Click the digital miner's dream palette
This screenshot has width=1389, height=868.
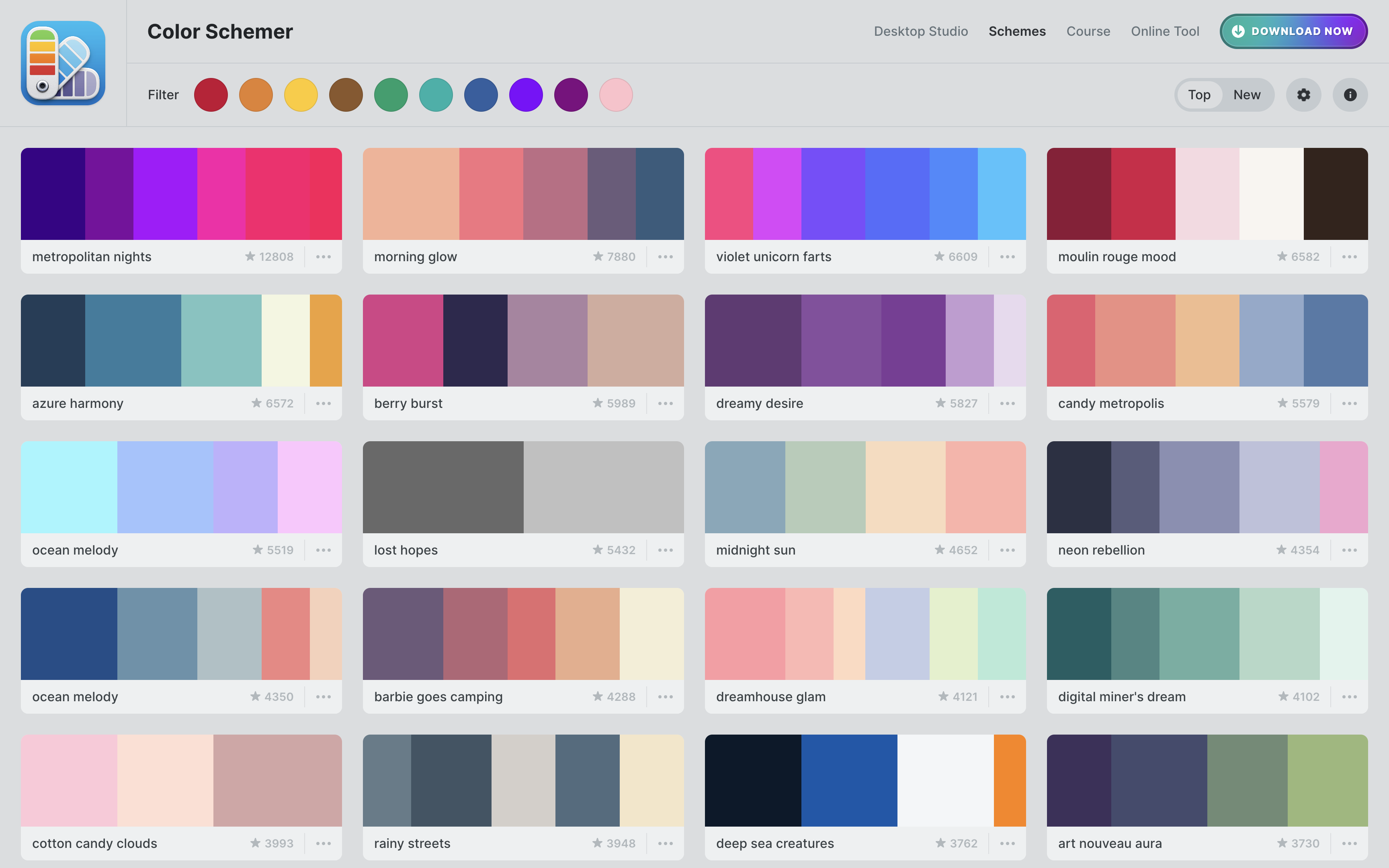tap(1207, 634)
